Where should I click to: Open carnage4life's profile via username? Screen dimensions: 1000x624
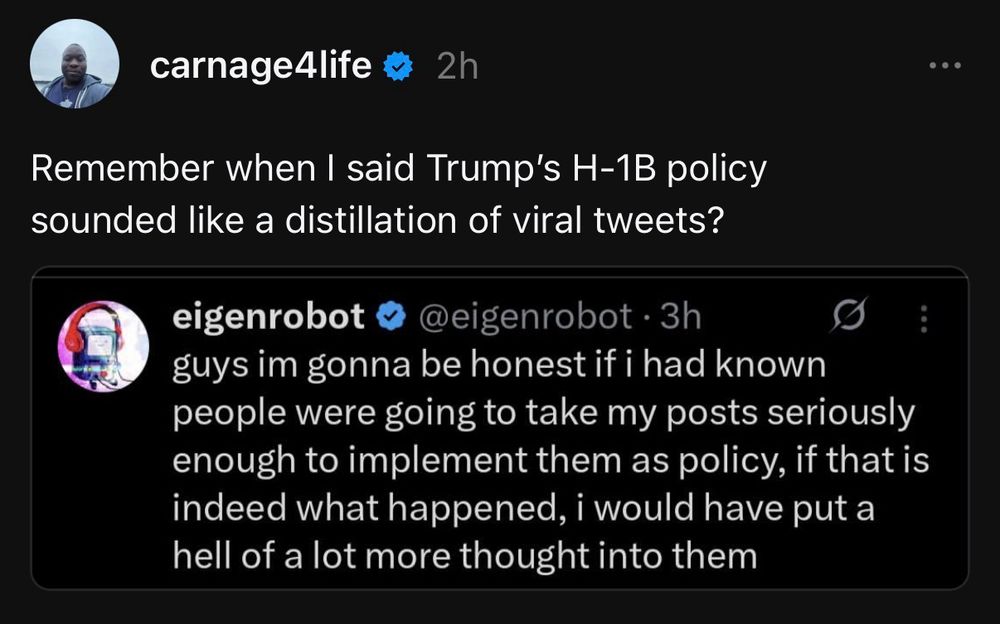click(x=262, y=65)
